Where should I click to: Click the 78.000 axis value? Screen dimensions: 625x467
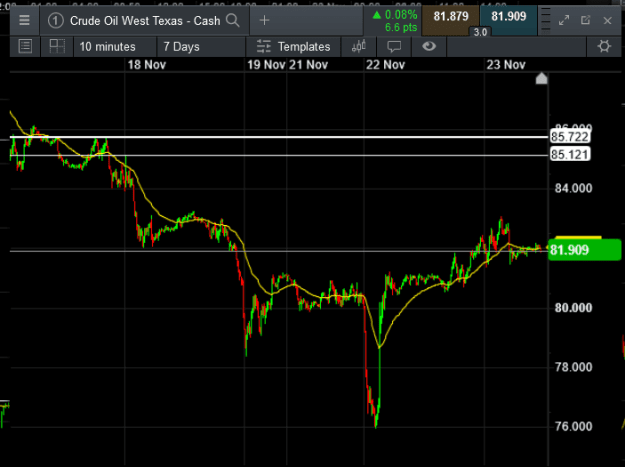click(573, 367)
